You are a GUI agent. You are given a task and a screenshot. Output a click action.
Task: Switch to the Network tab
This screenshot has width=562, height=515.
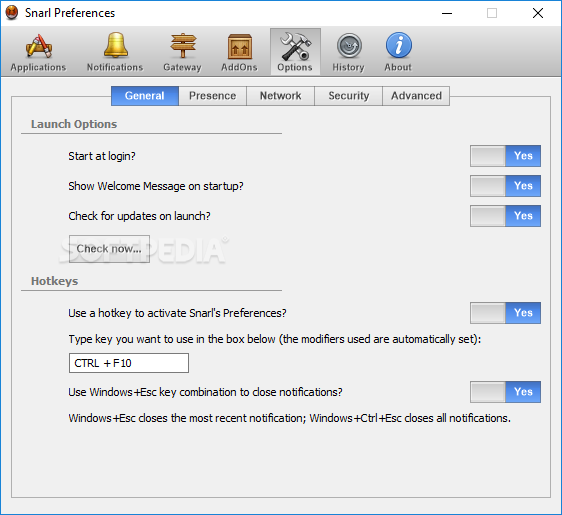281,96
